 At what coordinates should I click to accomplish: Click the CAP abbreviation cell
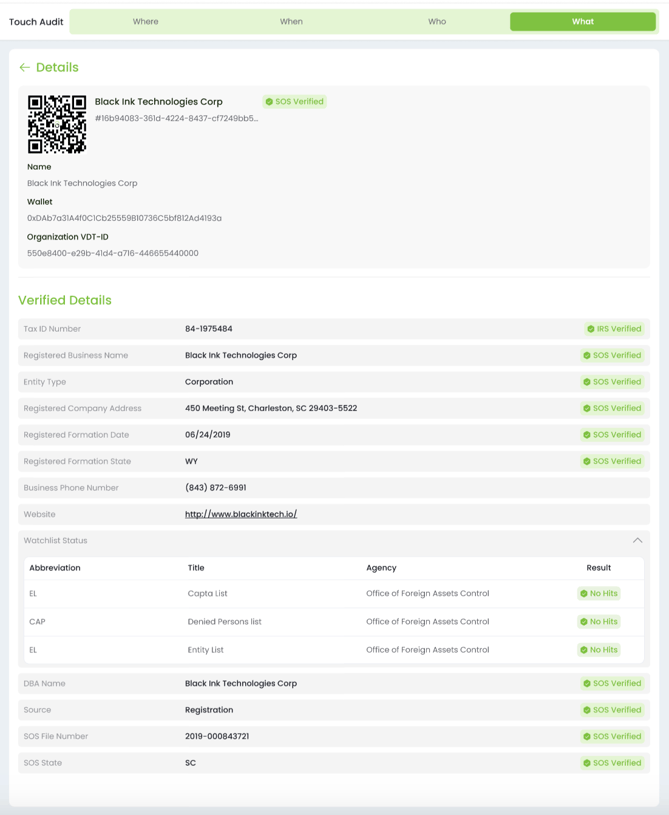[x=37, y=621]
